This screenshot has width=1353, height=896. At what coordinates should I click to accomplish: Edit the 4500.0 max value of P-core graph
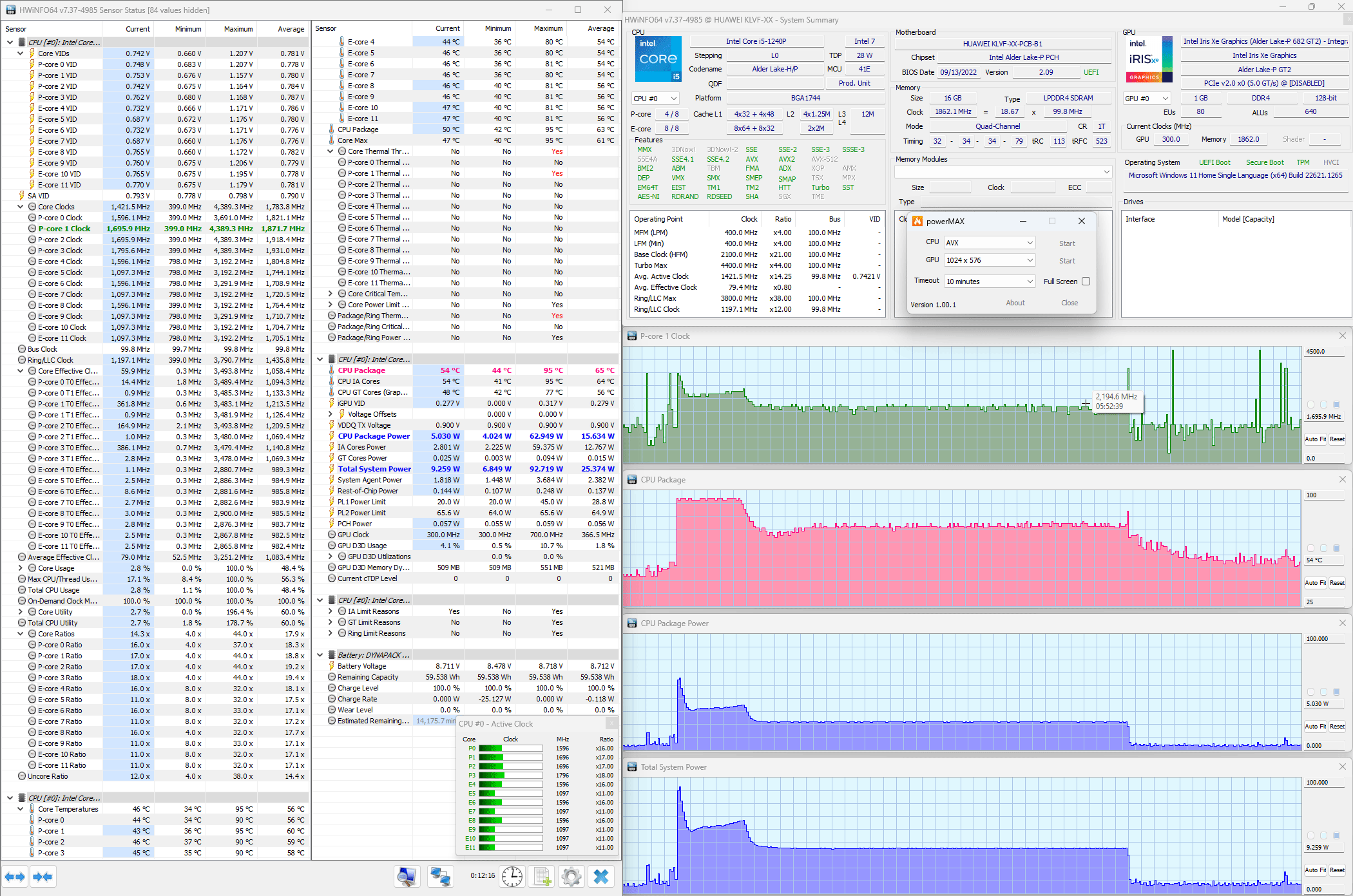point(1323,352)
